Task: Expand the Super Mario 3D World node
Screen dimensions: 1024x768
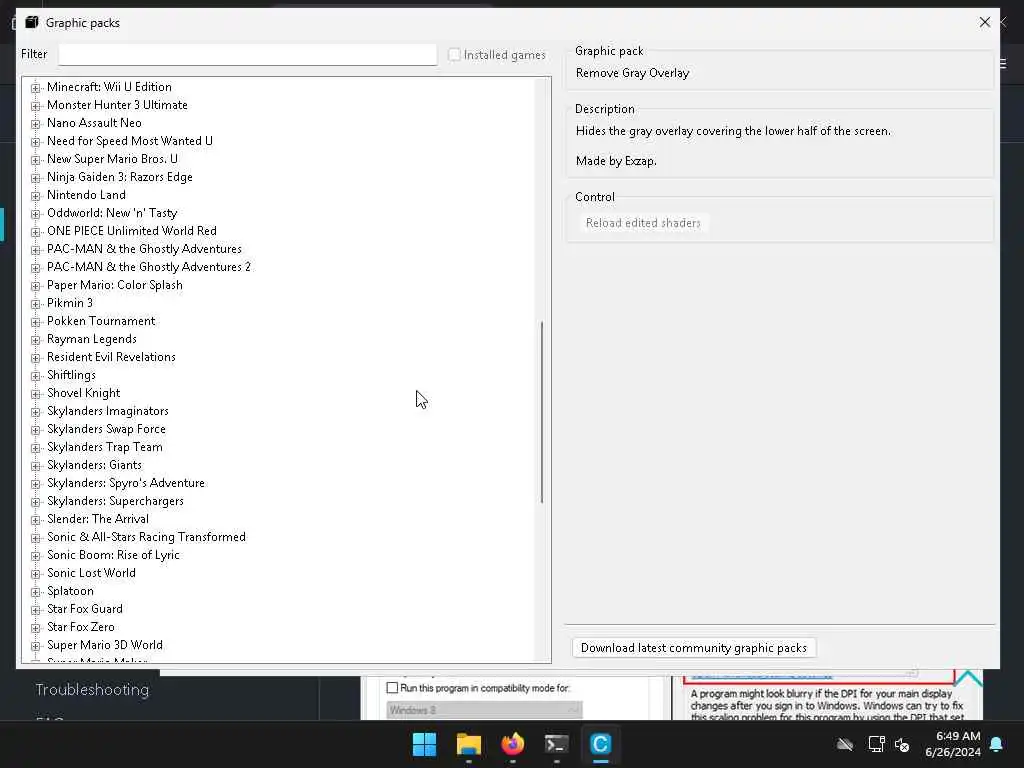Action: pos(35,646)
